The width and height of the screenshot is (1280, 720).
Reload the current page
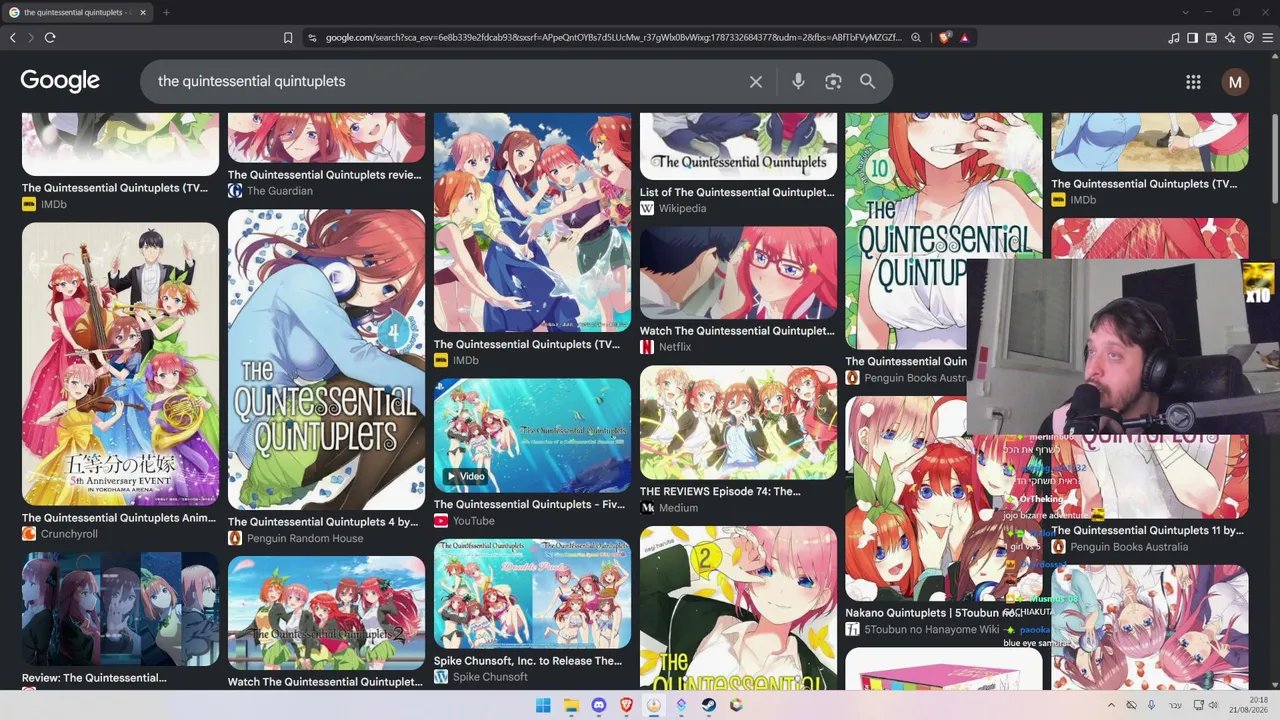50,38
